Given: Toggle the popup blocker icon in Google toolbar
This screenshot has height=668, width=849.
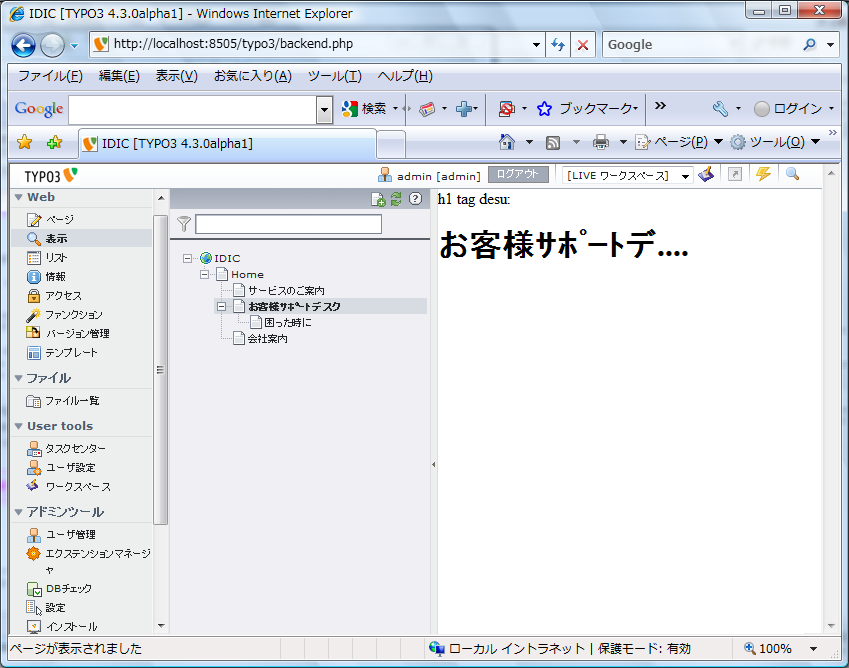Looking at the screenshot, I should pos(506,109).
